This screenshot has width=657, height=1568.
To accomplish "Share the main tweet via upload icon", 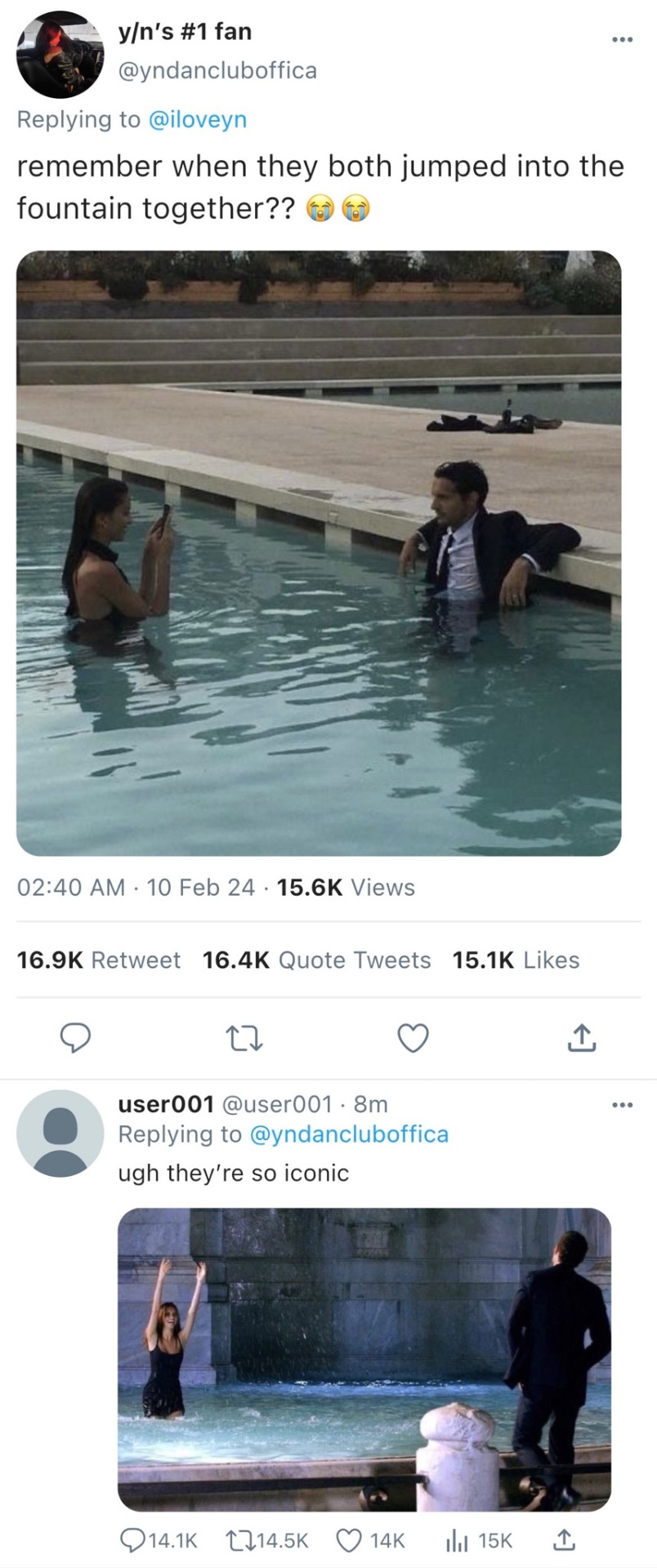I will tap(581, 1038).
